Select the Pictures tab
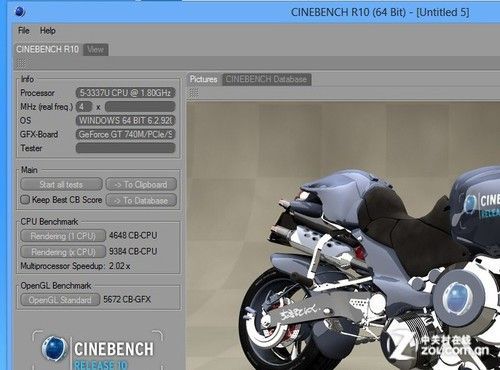Image resolution: width=500 pixels, height=370 pixels. tap(203, 79)
